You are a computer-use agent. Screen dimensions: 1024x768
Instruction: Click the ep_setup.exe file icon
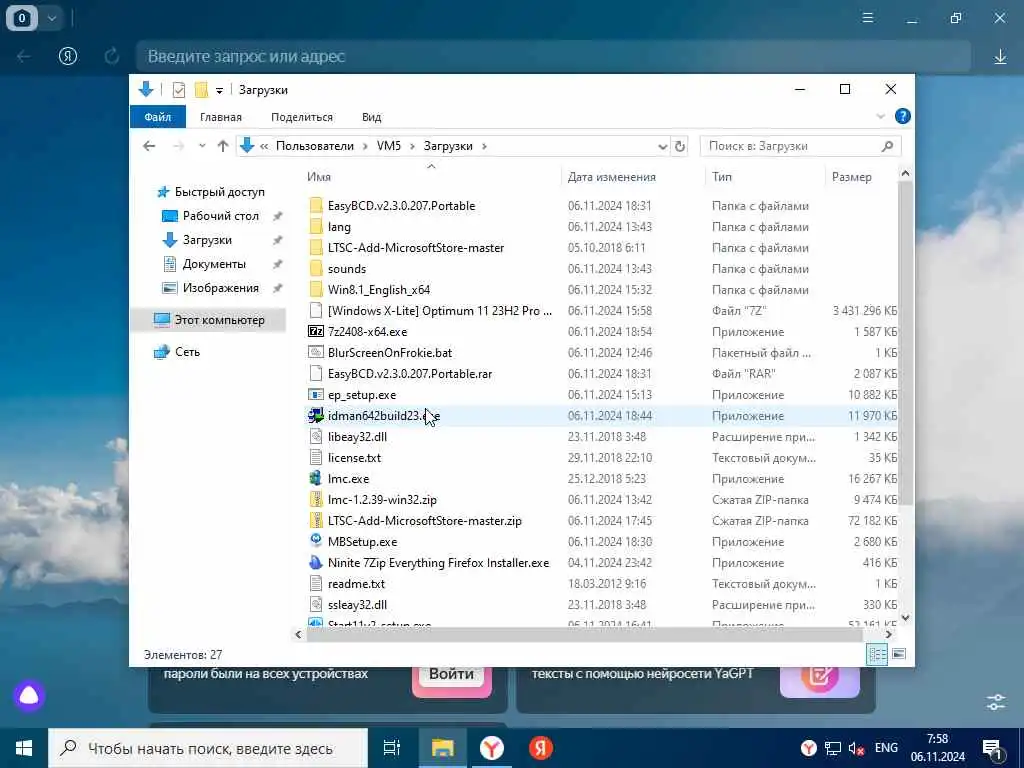(x=316, y=394)
